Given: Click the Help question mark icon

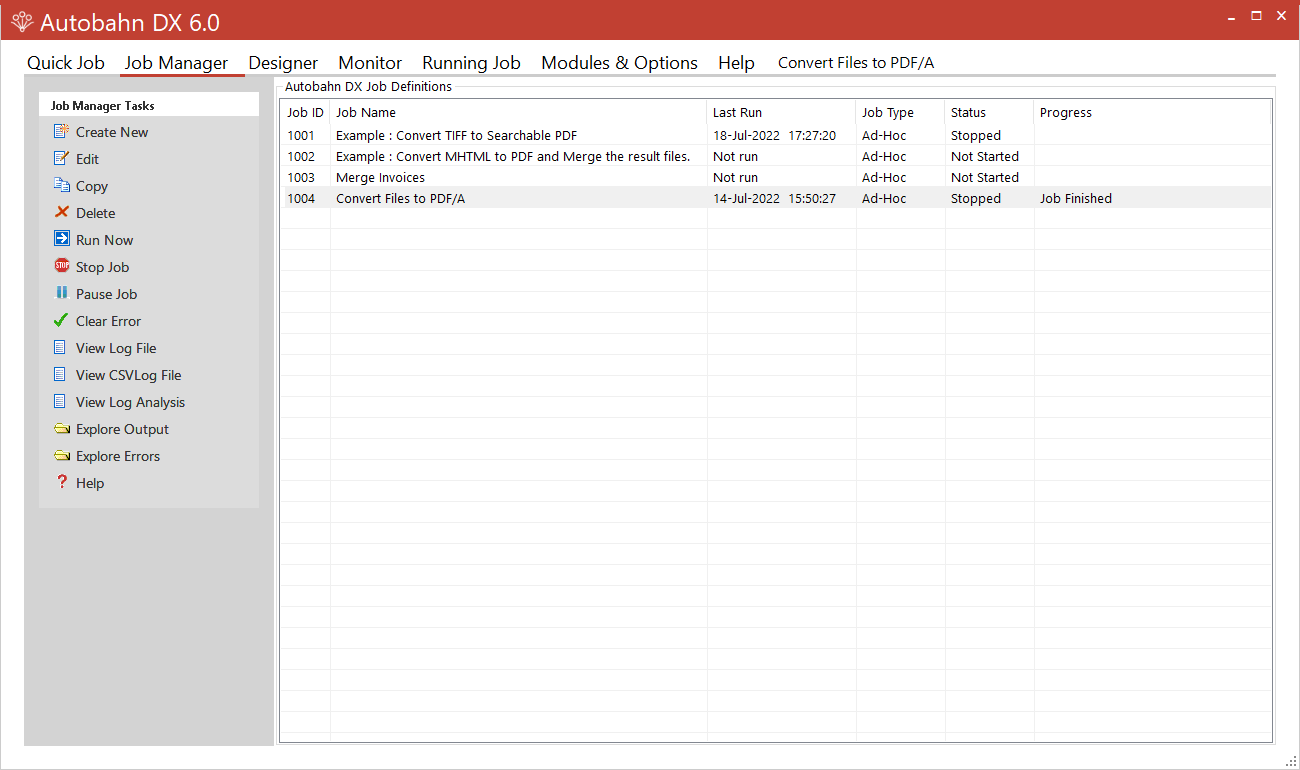Looking at the screenshot, I should 62,482.
